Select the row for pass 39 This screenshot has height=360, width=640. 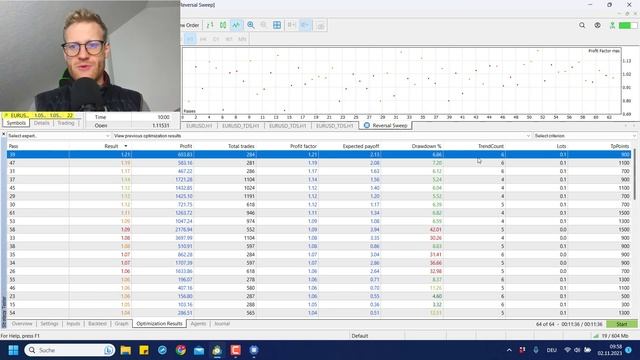[319, 154]
